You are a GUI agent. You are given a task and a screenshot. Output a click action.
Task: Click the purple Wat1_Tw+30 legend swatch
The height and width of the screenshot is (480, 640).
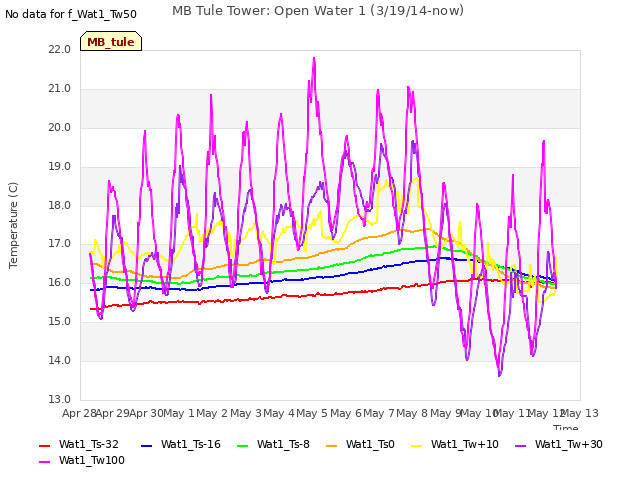[x=520, y=446]
